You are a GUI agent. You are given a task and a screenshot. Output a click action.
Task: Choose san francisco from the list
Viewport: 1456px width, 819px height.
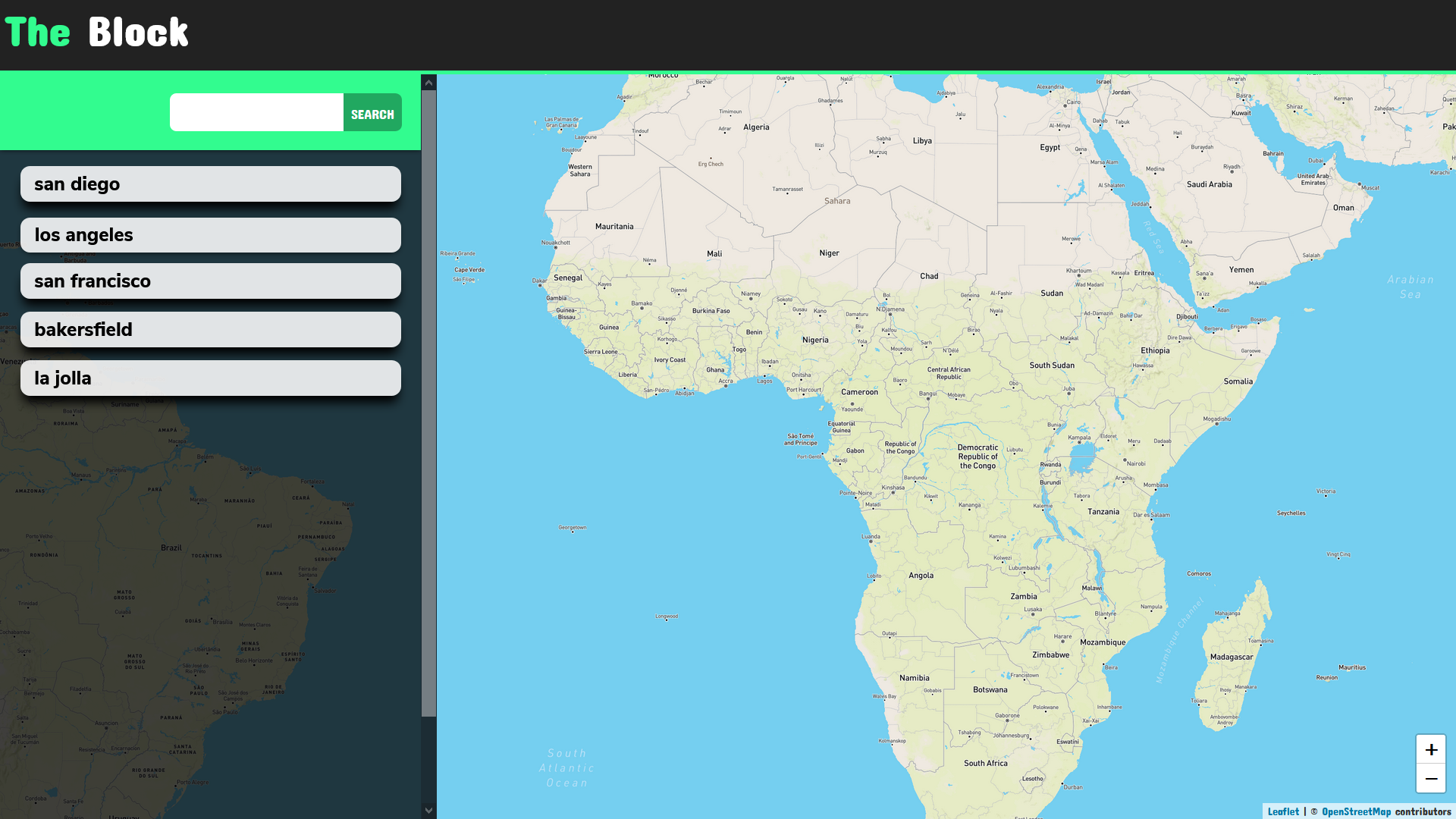[x=210, y=281]
